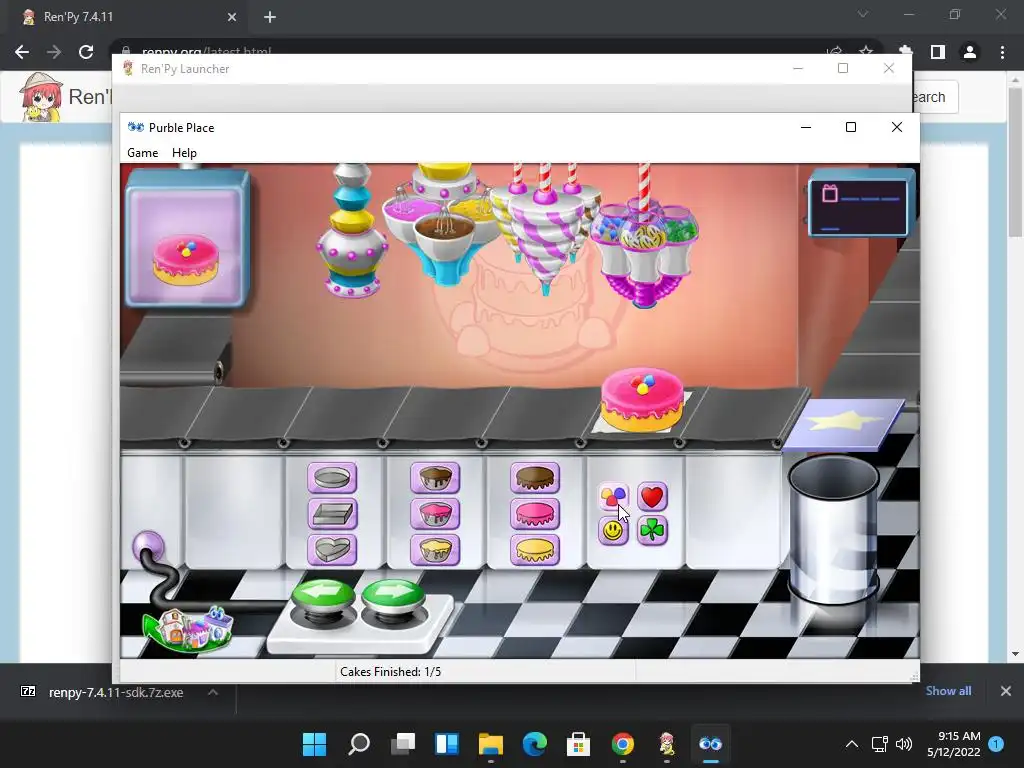
Task: Click the star shipping pad
Action: point(843,424)
